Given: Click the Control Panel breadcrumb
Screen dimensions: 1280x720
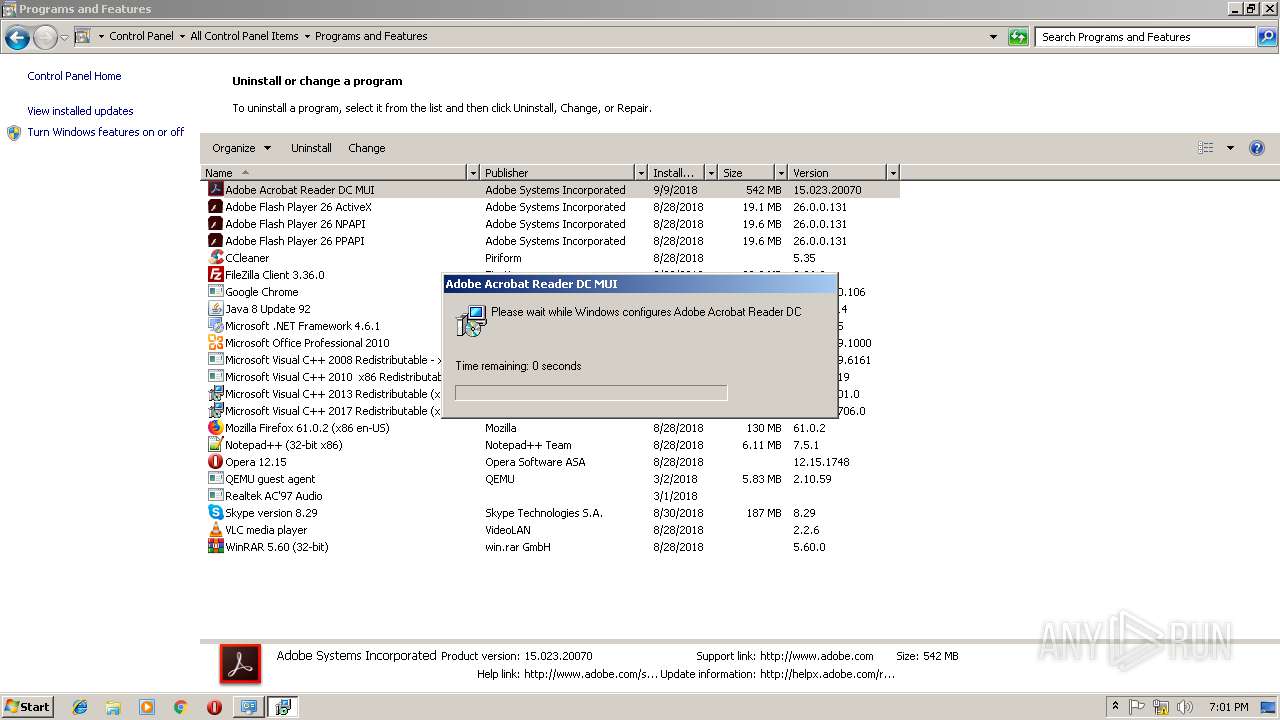Looking at the screenshot, I should 141,36.
